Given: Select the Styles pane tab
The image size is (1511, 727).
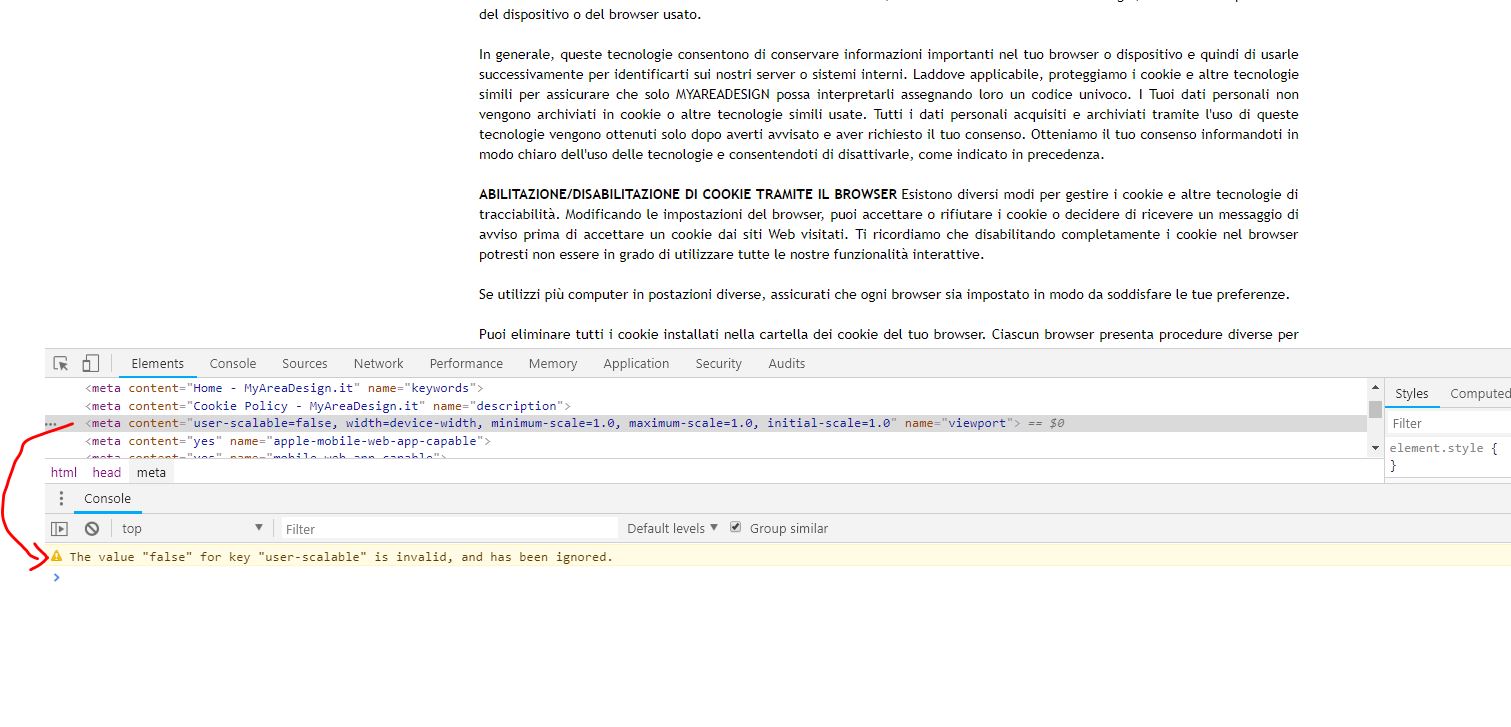Looking at the screenshot, I should coord(1412,393).
